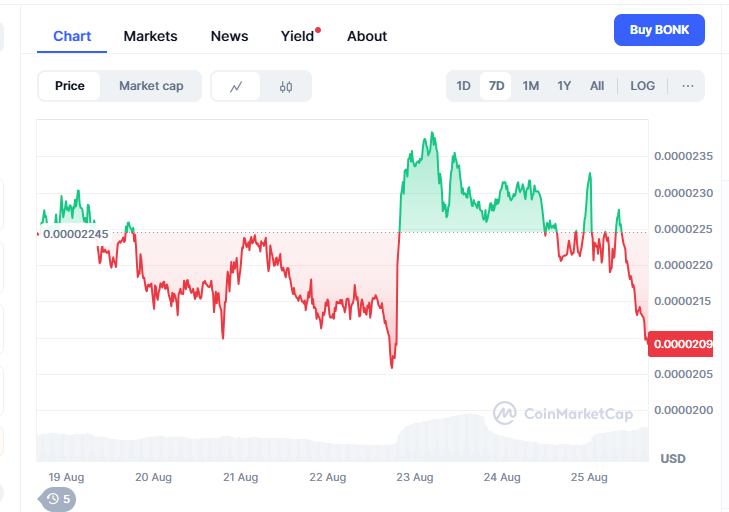Viewport: 729px width, 512px height.
Task: Open the Markets tab
Action: [x=150, y=36]
